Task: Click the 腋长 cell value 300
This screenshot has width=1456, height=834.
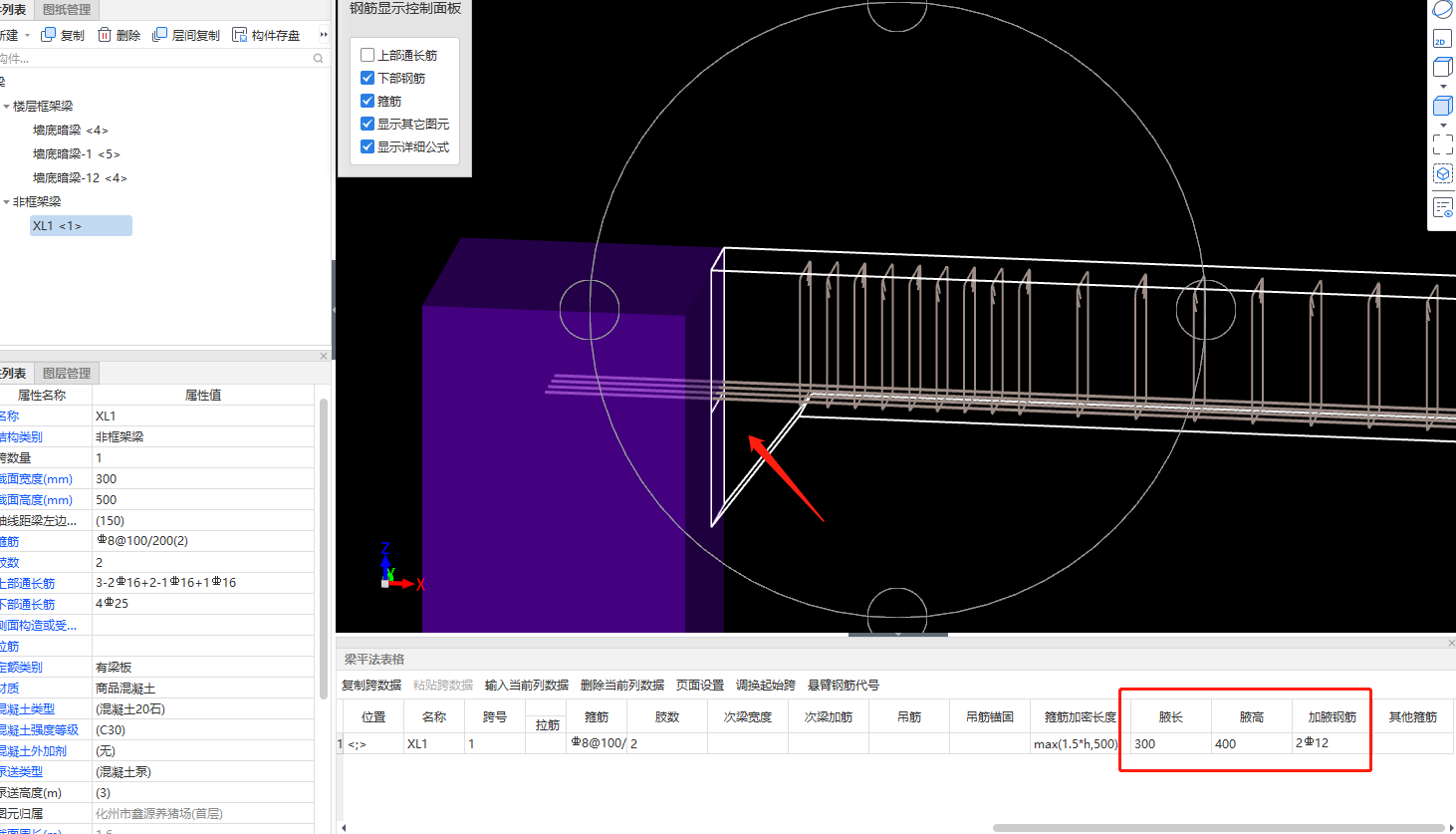Action: tap(1171, 744)
